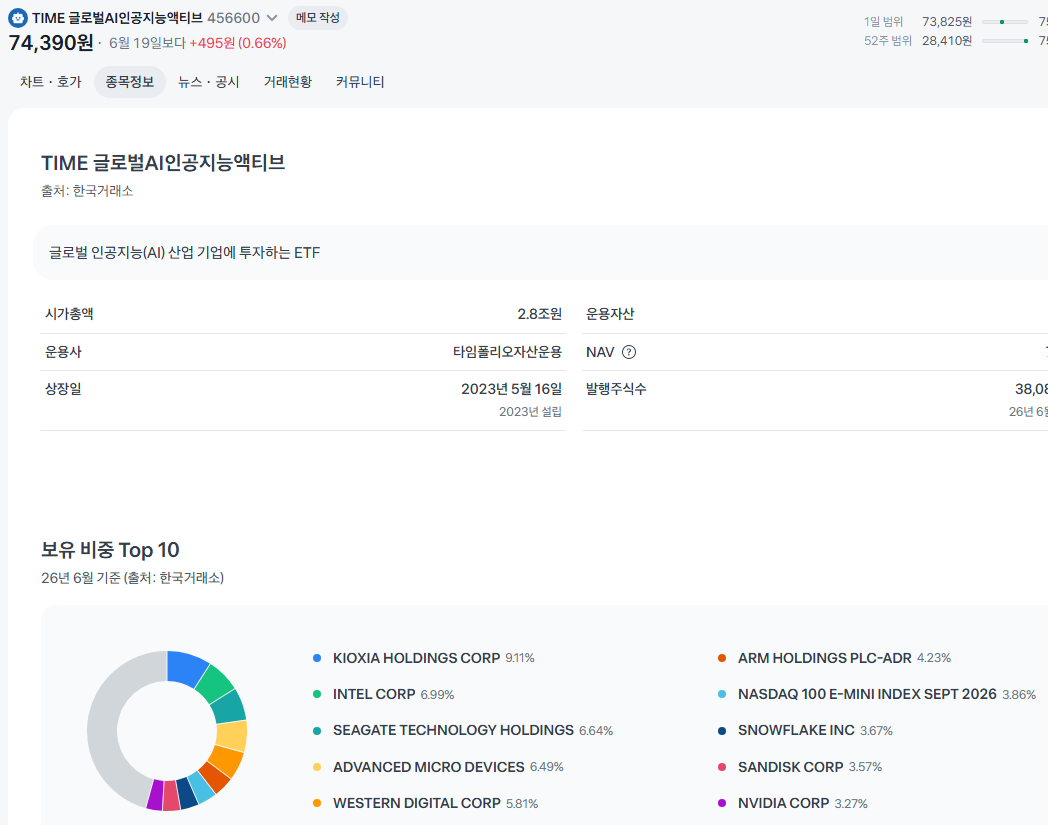The height and width of the screenshot is (825, 1048).
Task: Click the red-orange ARM HOLDINGS legend dot
Action: coord(722,659)
